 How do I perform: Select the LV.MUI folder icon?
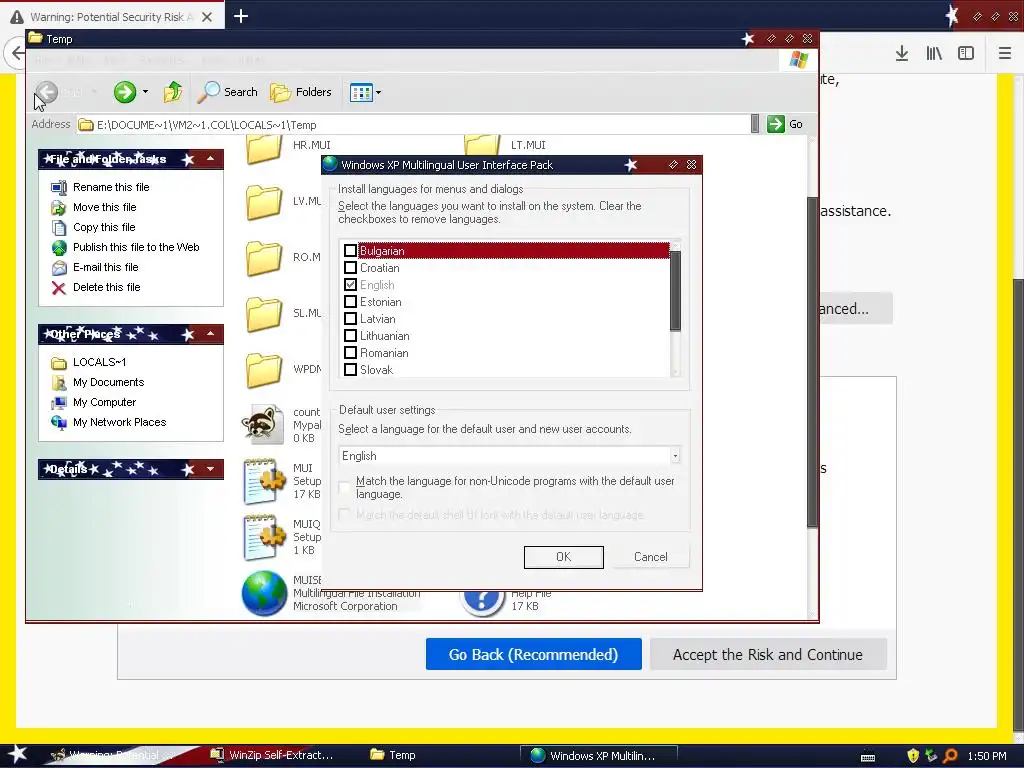point(264,202)
